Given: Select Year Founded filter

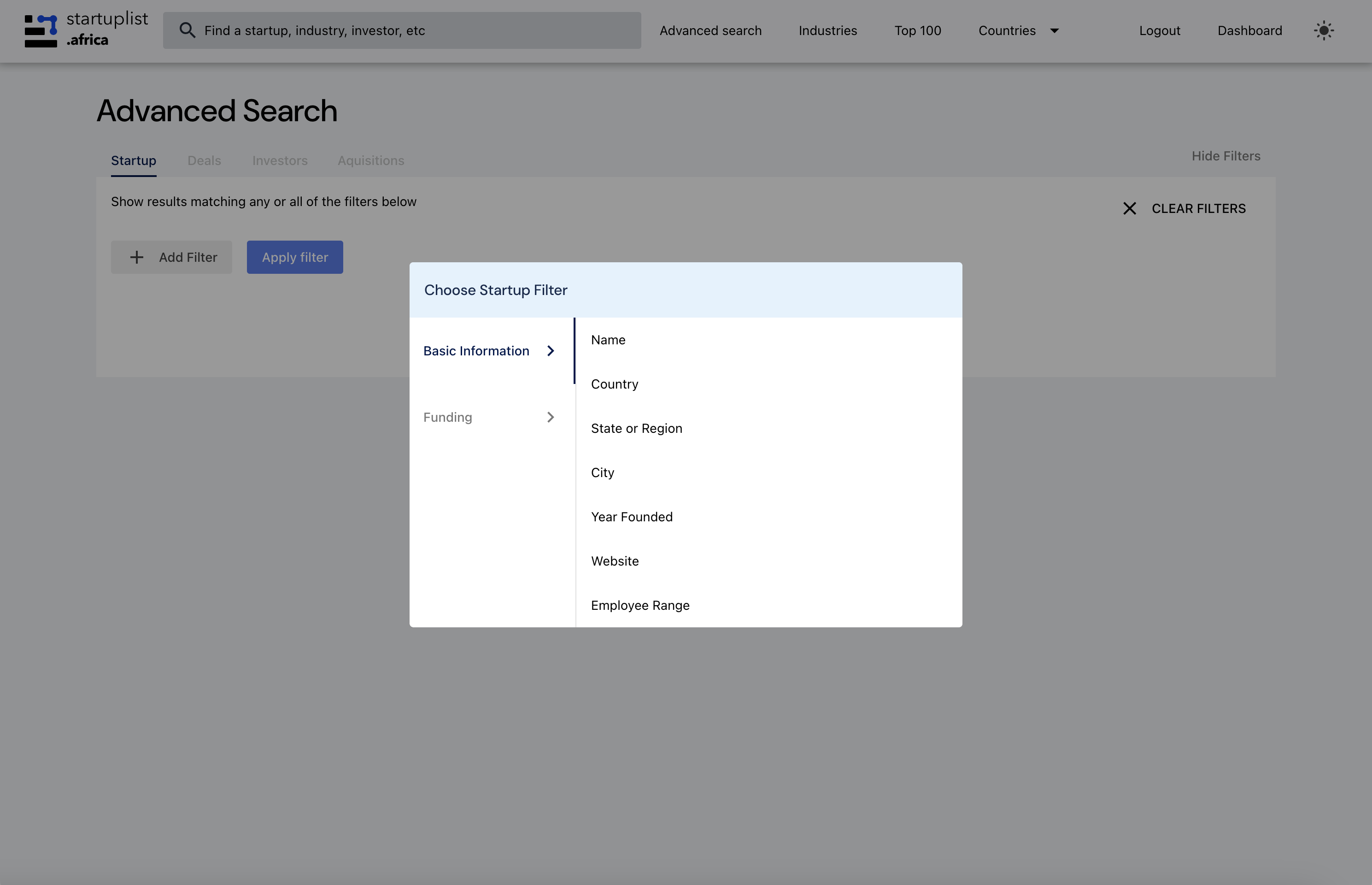Looking at the screenshot, I should (x=631, y=516).
